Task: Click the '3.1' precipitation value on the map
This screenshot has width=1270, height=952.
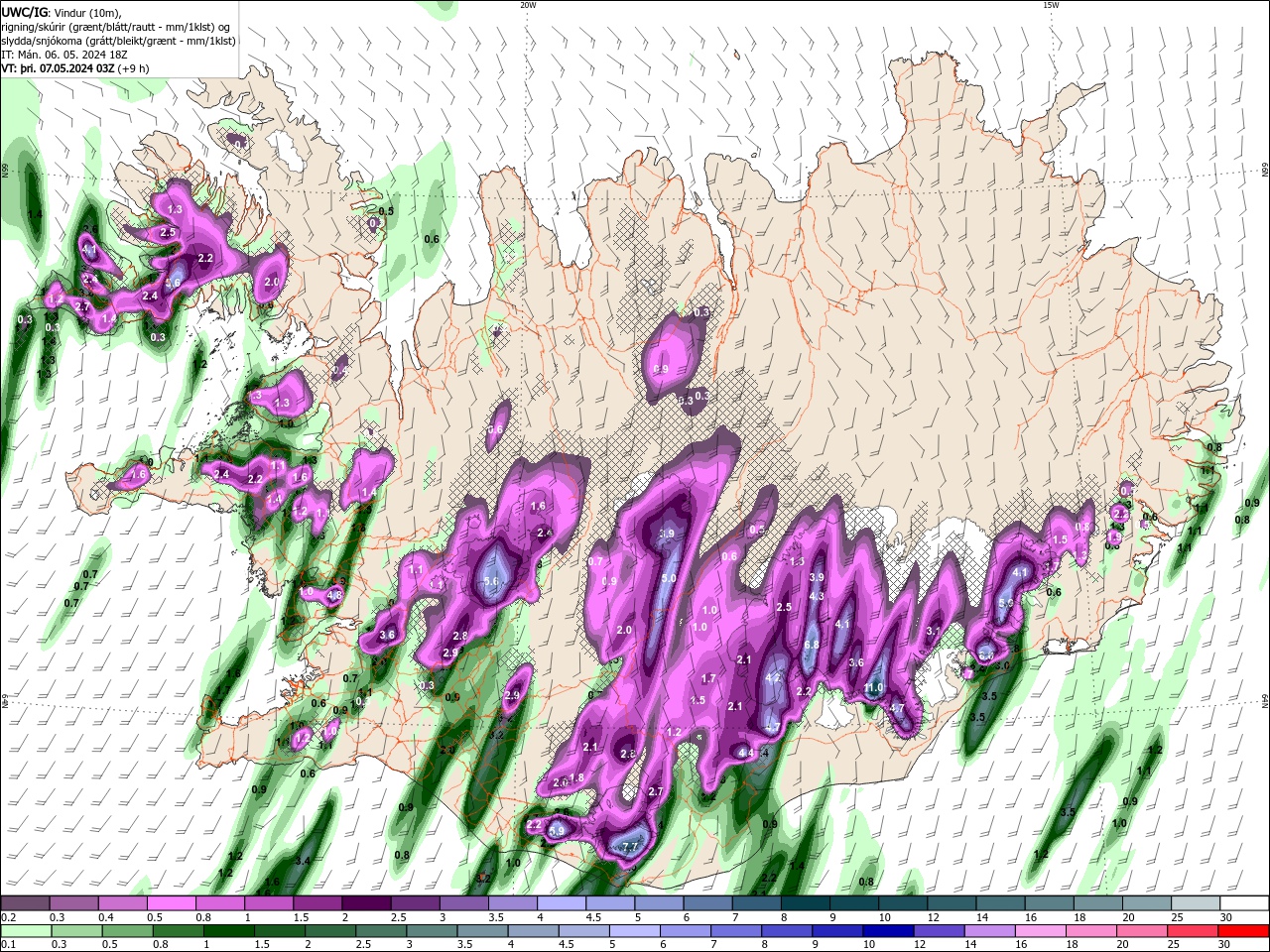Action: tap(933, 631)
